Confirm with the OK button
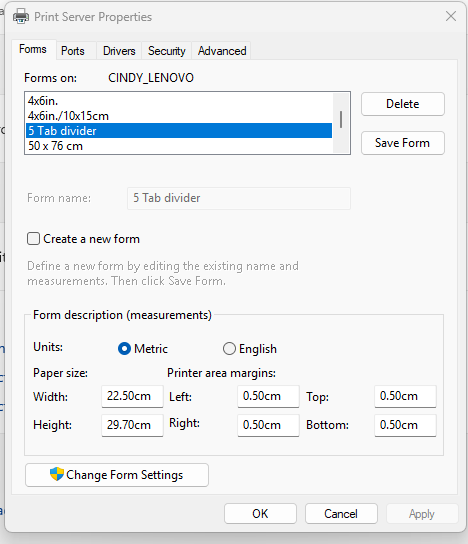Viewport: 468px width, 544px height. click(x=260, y=513)
